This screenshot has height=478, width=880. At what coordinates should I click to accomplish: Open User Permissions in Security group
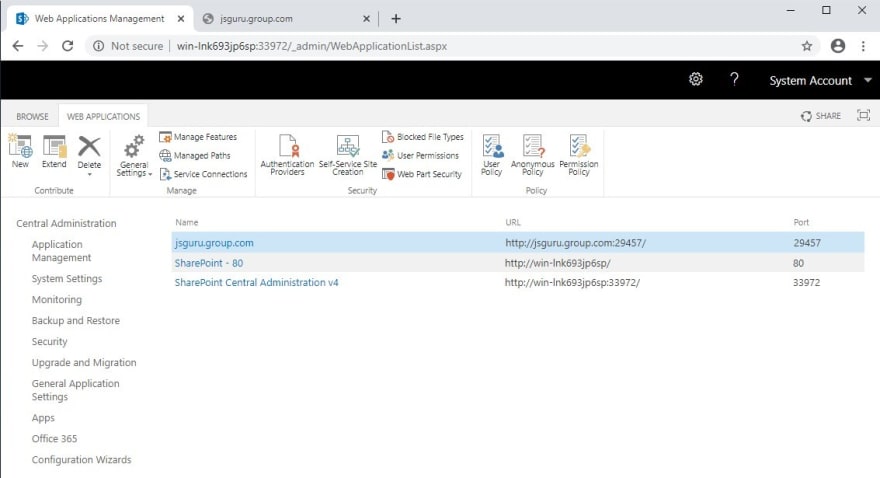(x=420, y=155)
